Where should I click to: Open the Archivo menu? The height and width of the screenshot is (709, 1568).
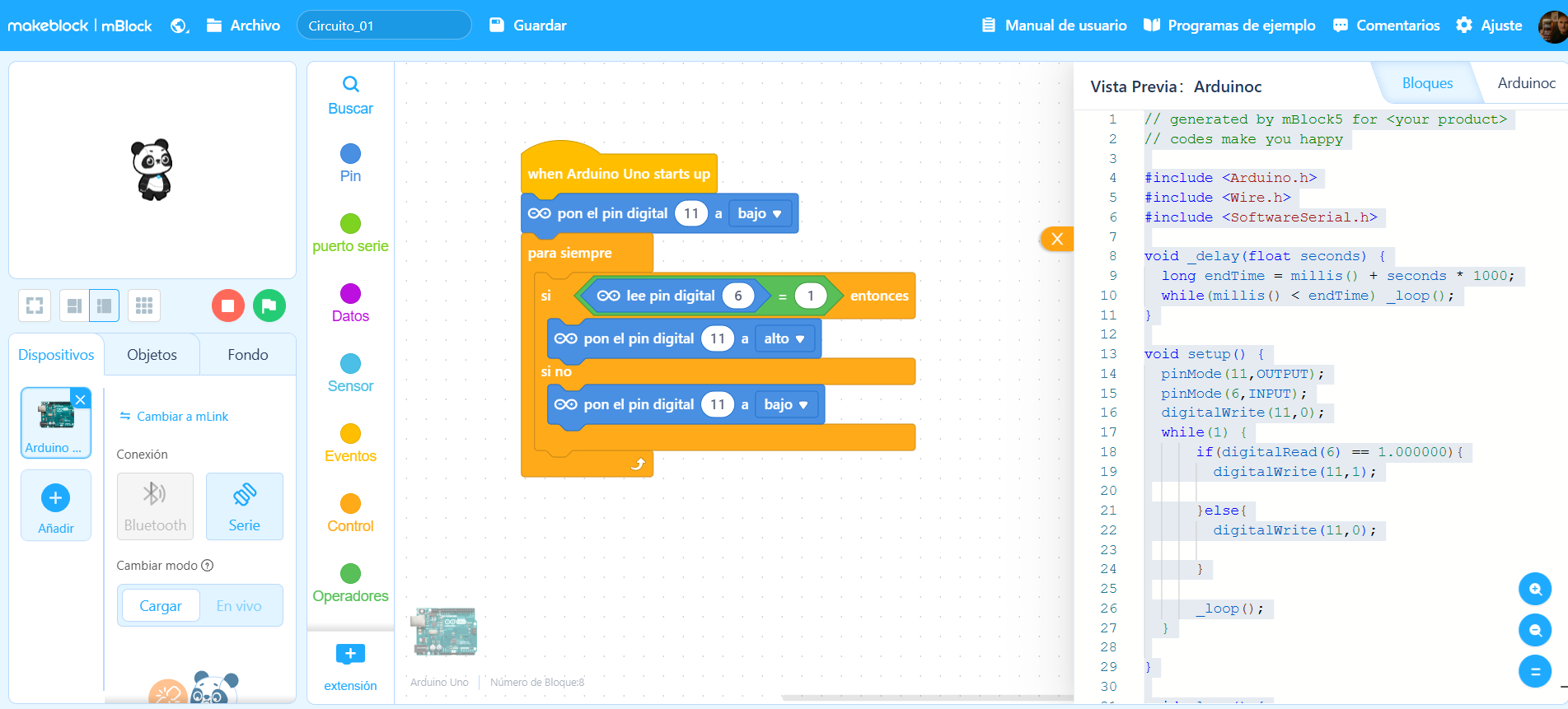(x=244, y=26)
